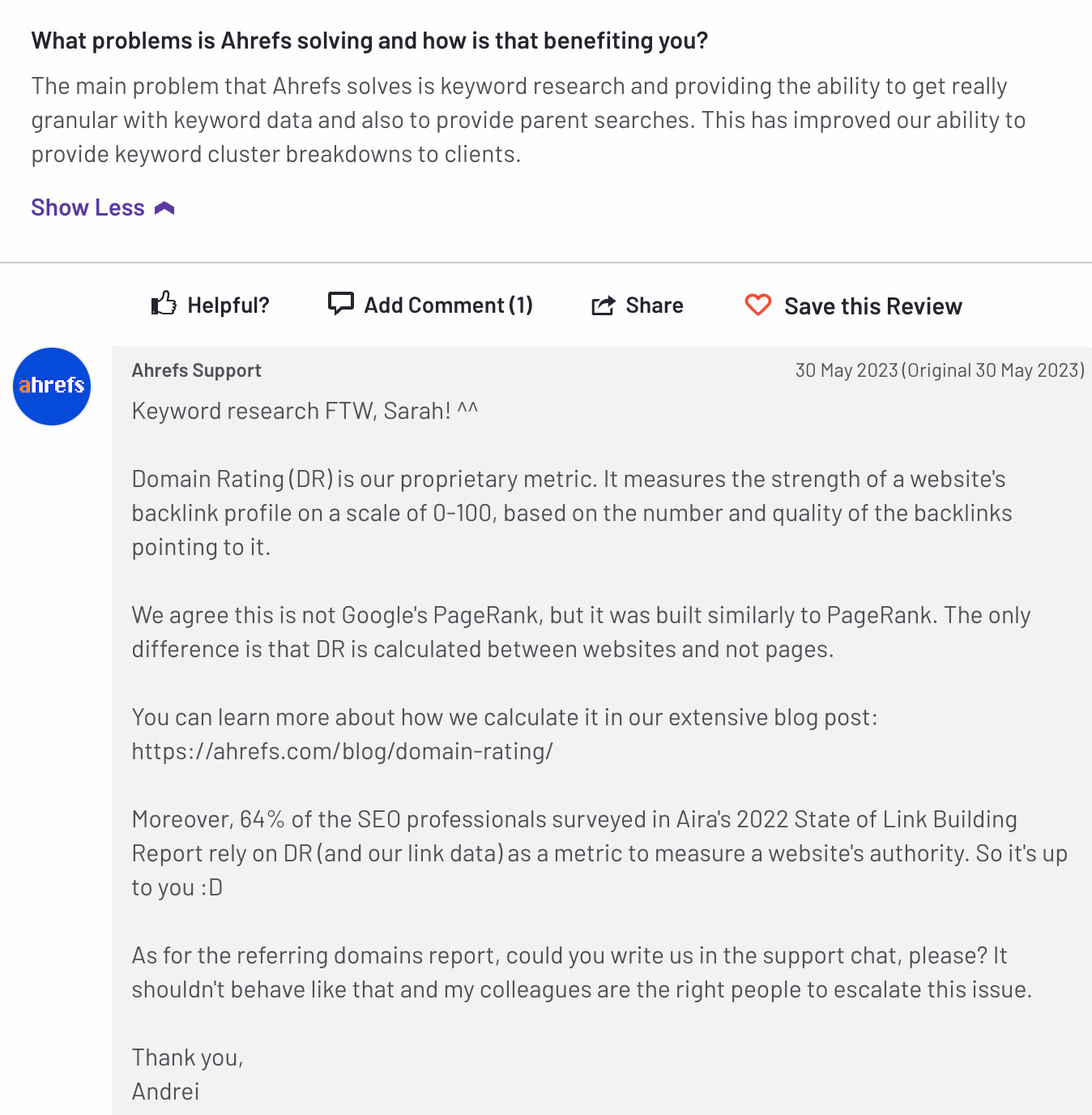Collapse the review text using the up chevron

click(x=164, y=207)
